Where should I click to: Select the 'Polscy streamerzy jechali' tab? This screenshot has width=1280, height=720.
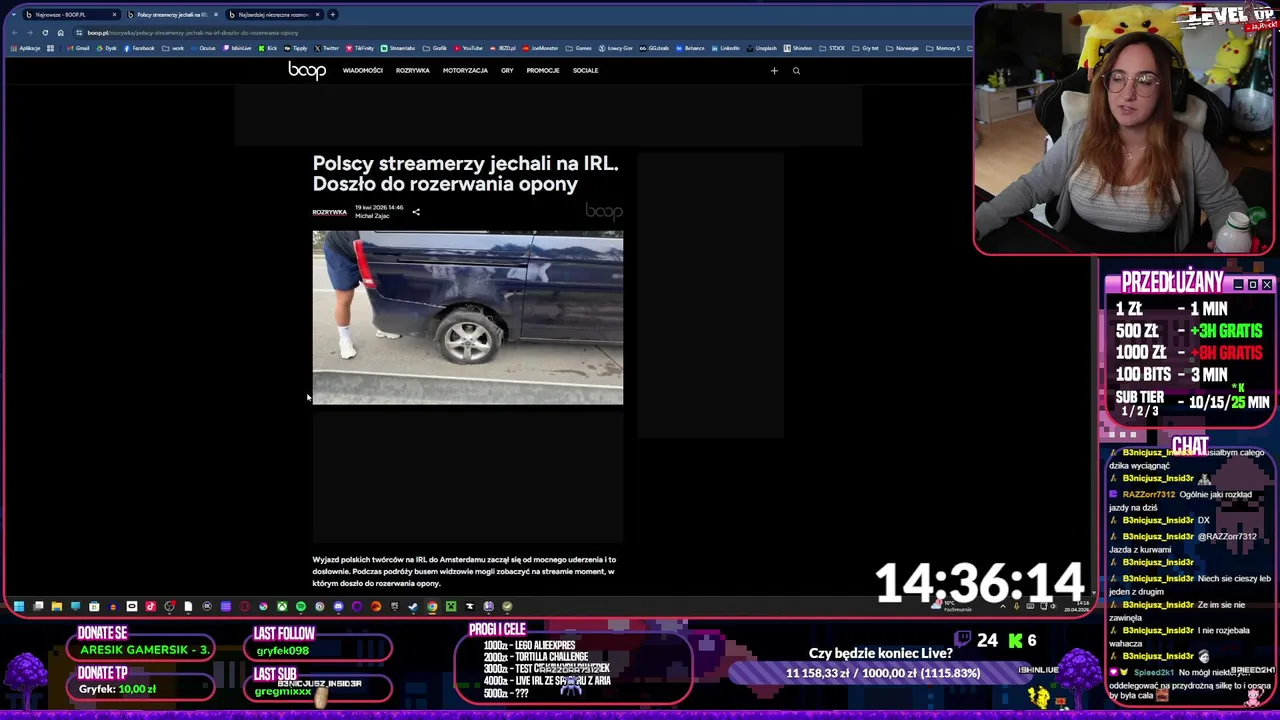click(x=173, y=14)
